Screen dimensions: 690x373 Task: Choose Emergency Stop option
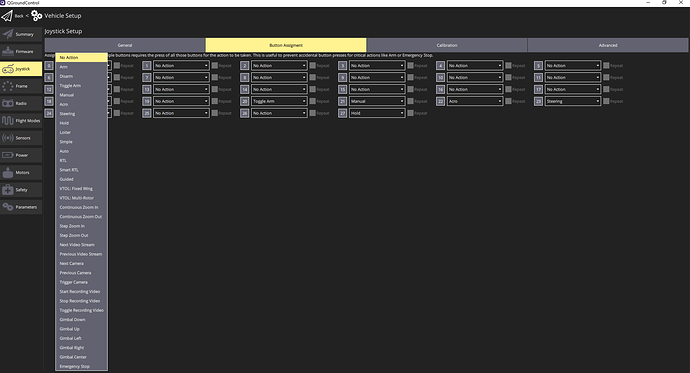pos(81,366)
